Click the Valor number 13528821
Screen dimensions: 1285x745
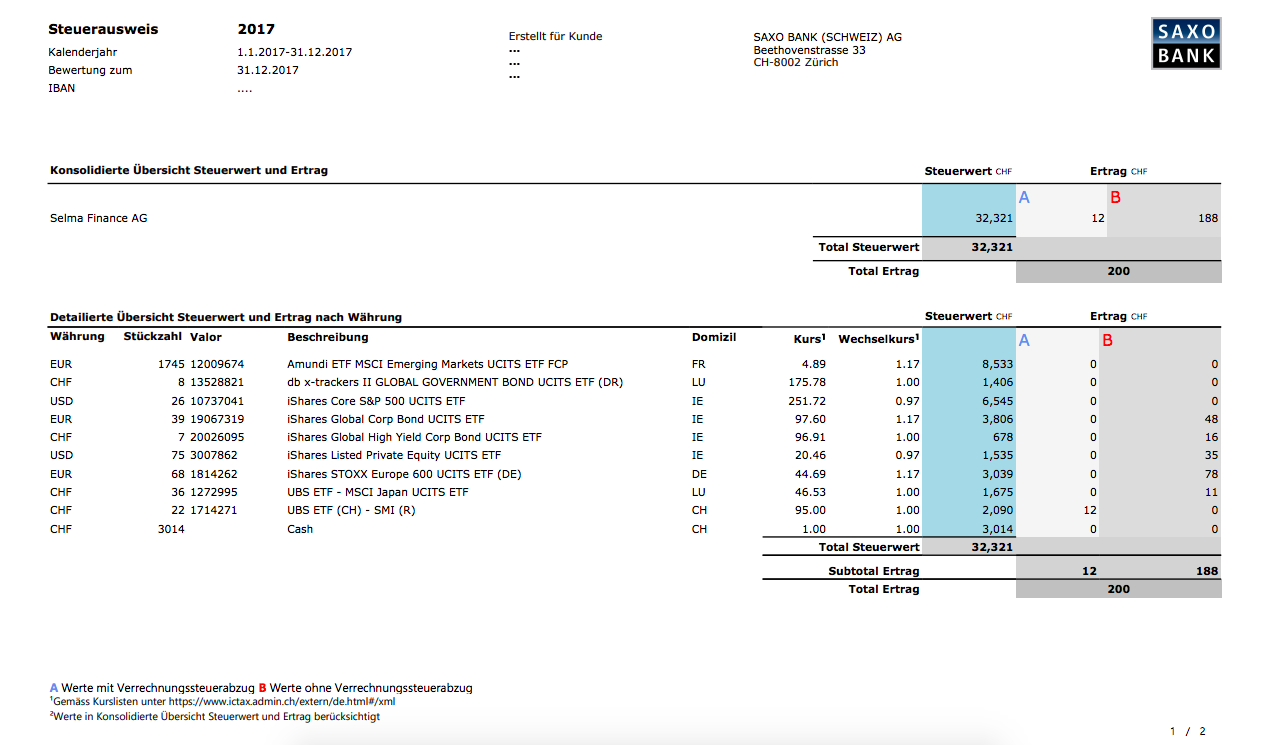pos(217,382)
